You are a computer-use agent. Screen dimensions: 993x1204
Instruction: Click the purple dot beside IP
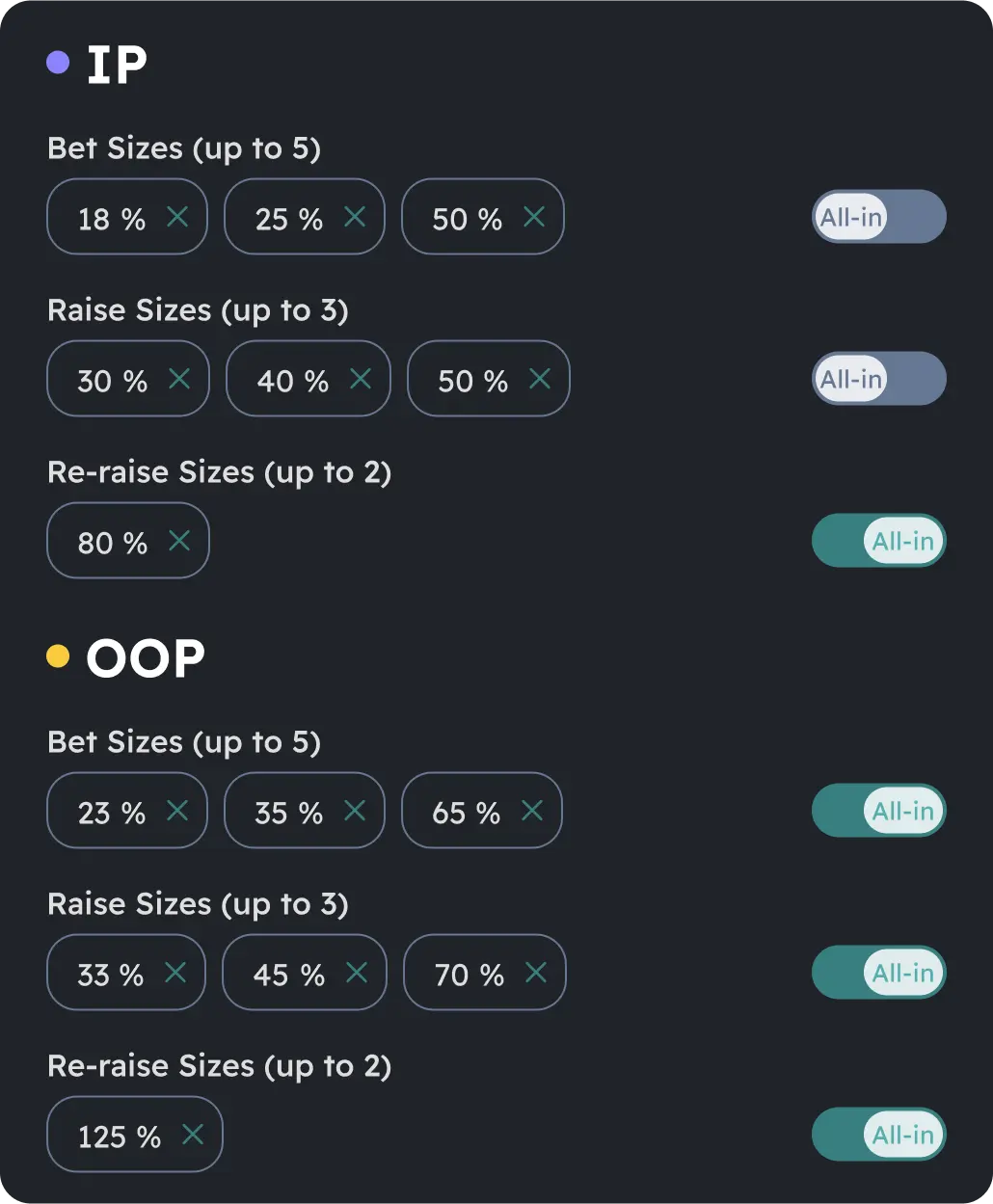(x=60, y=62)
